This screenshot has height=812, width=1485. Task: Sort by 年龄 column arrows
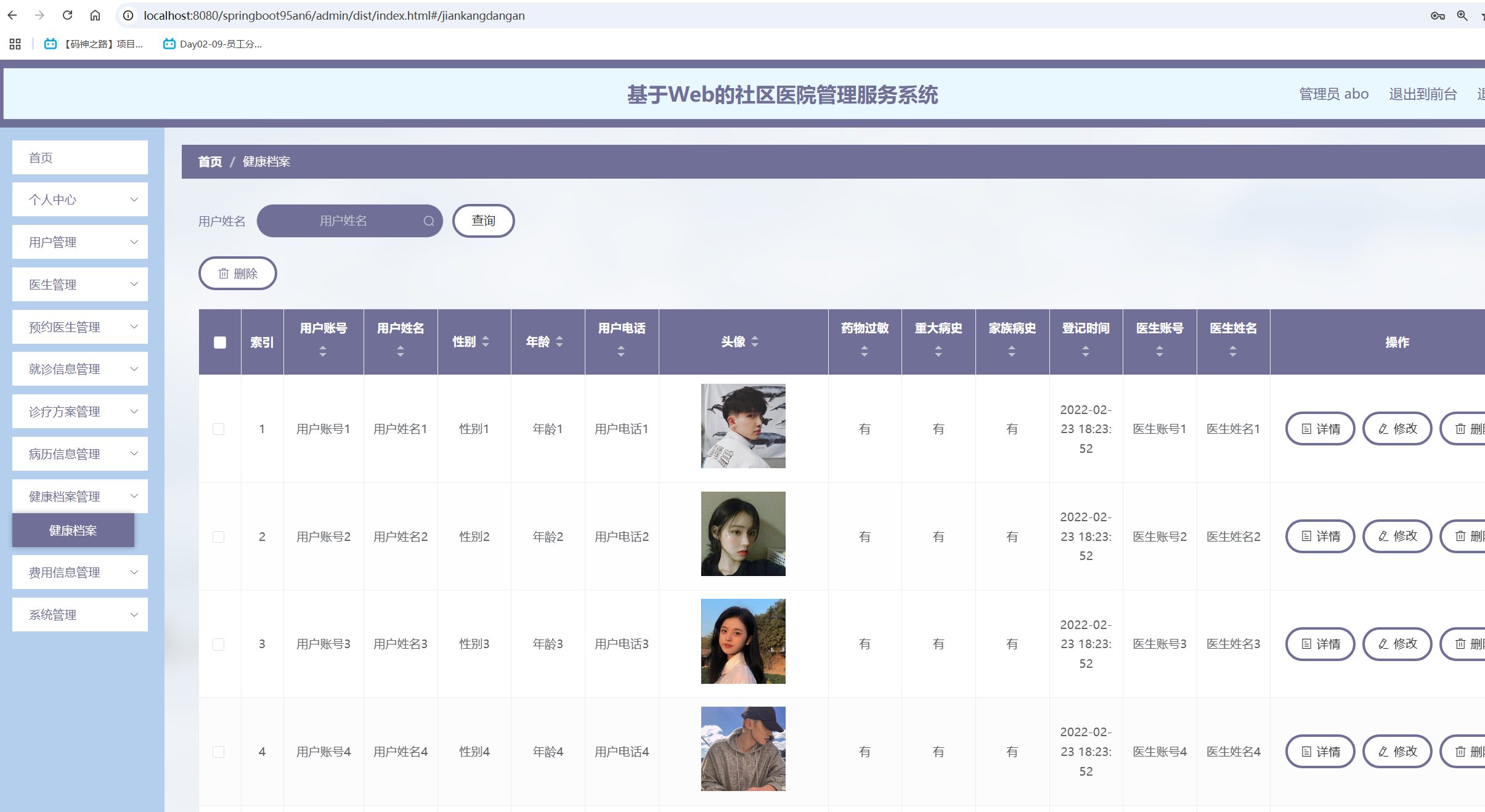point(559,341)
